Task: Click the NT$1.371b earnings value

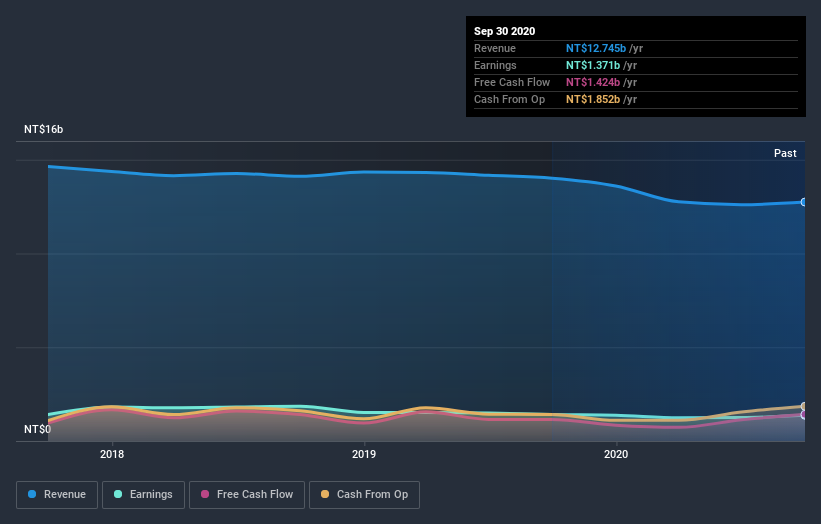Action: click(x=593, y=65)
